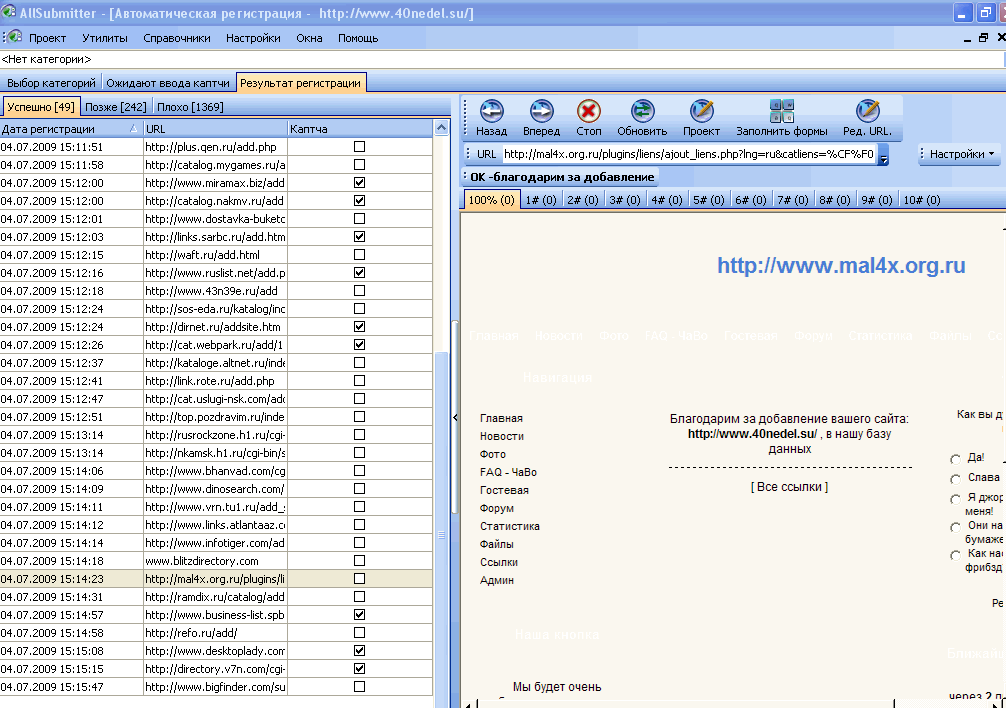Open the URL address history dropdown
1006x708 pixels.
click(x=883, y=156)
